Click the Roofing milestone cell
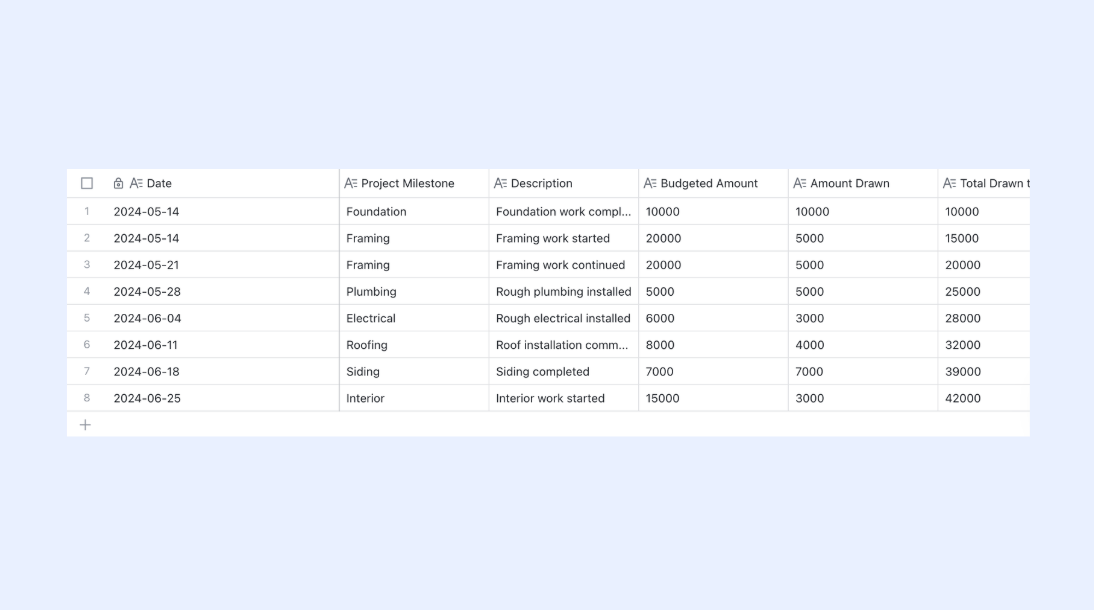The width and height of the screenshot is (1094, 610). coord(414,345)
